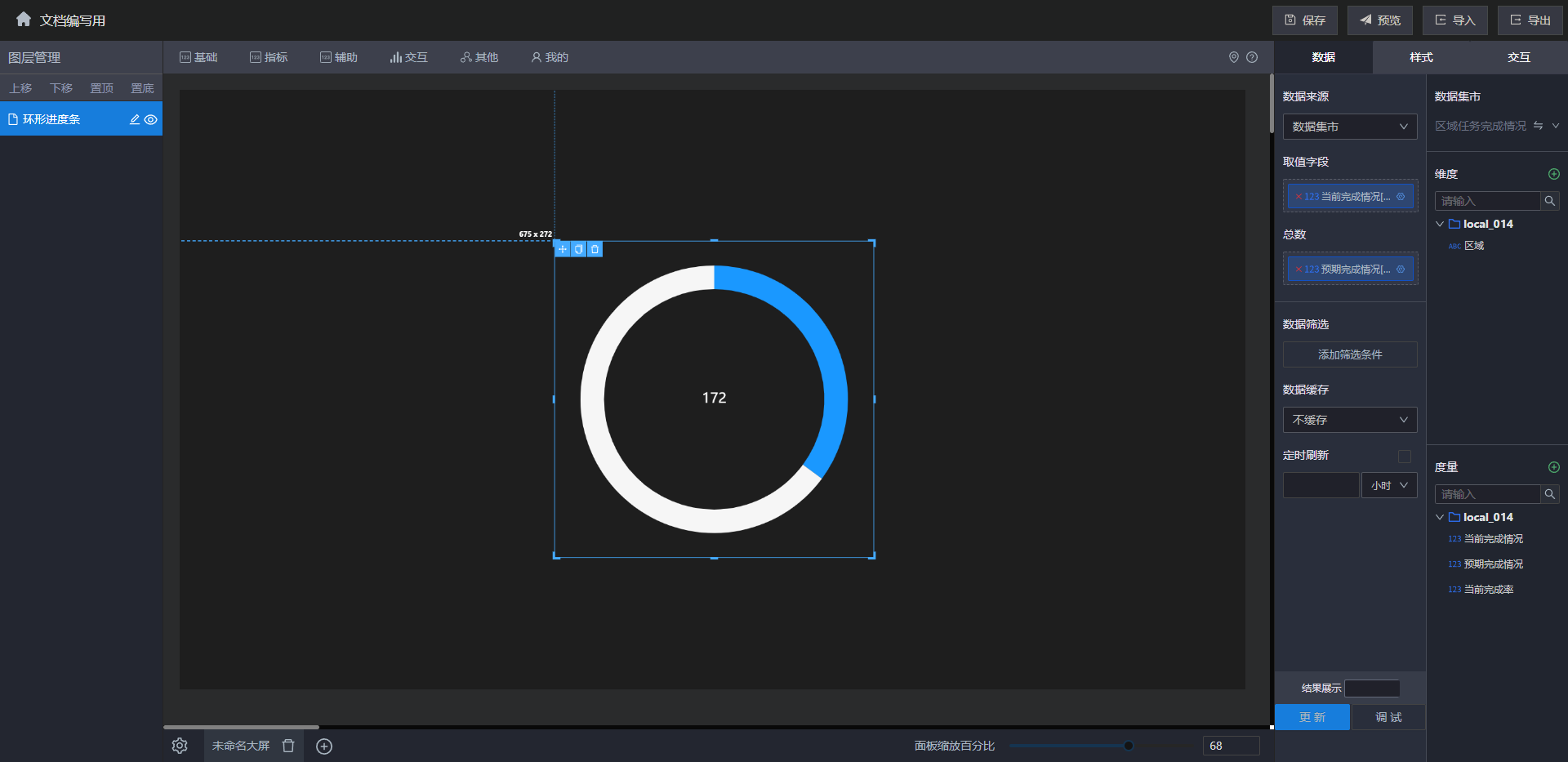1568x762 pixels.
Task: Open settings with the bottom gear icon
Action: tap(180, 746)
